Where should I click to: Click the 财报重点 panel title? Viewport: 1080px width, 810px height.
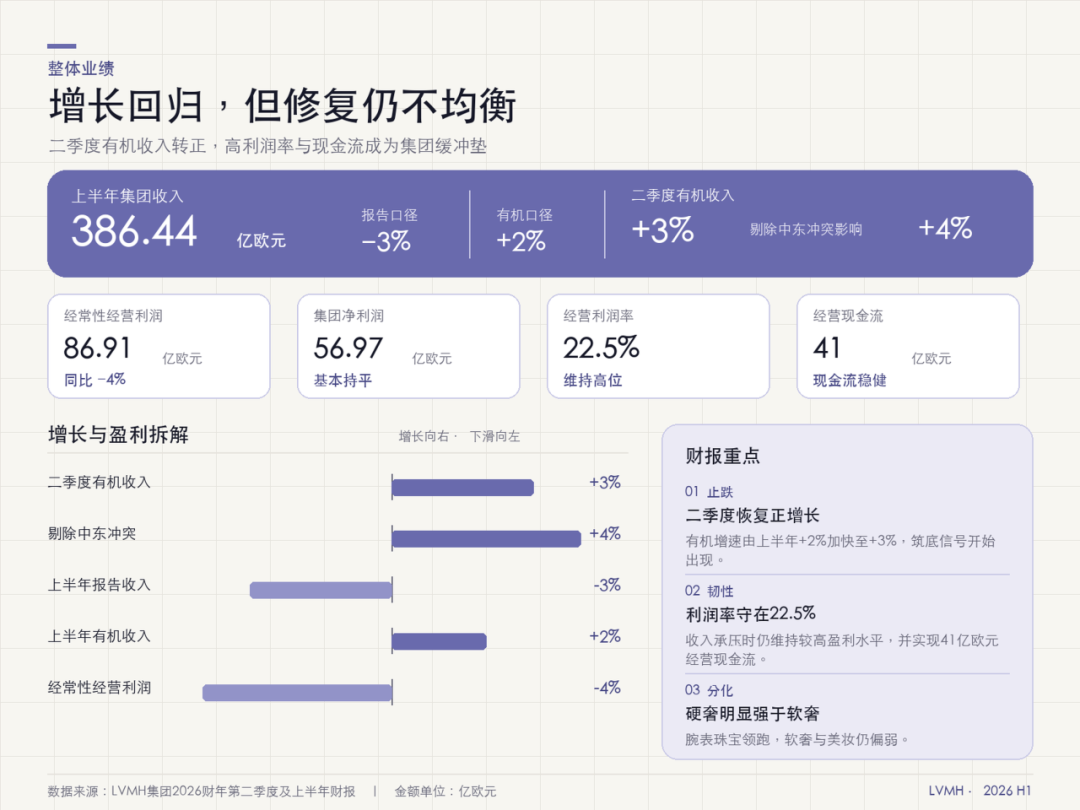click(723, 455)
